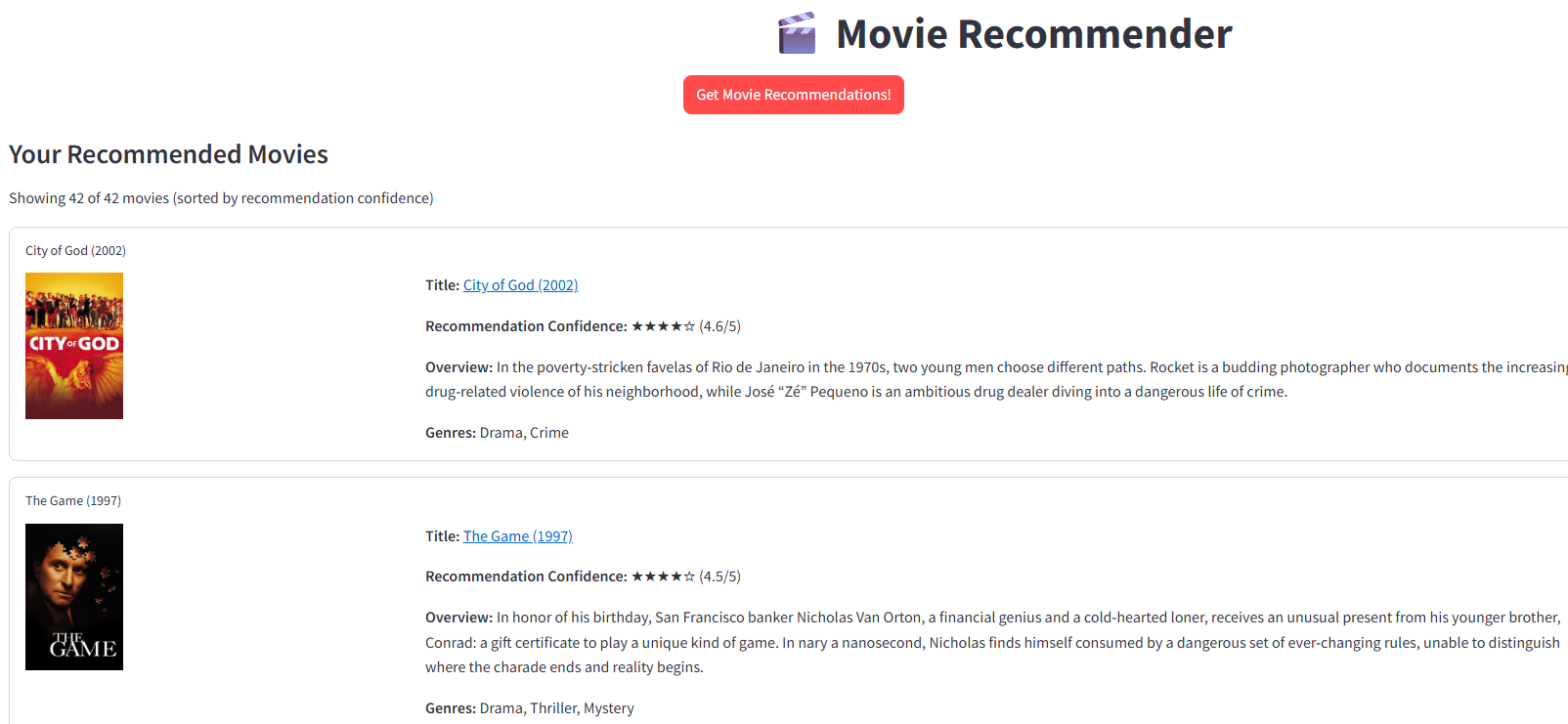The height and width of the screenshot is (724, 1568).
Task: Click the City of God poster thumbnail
Action: click(x=74, y=346)
